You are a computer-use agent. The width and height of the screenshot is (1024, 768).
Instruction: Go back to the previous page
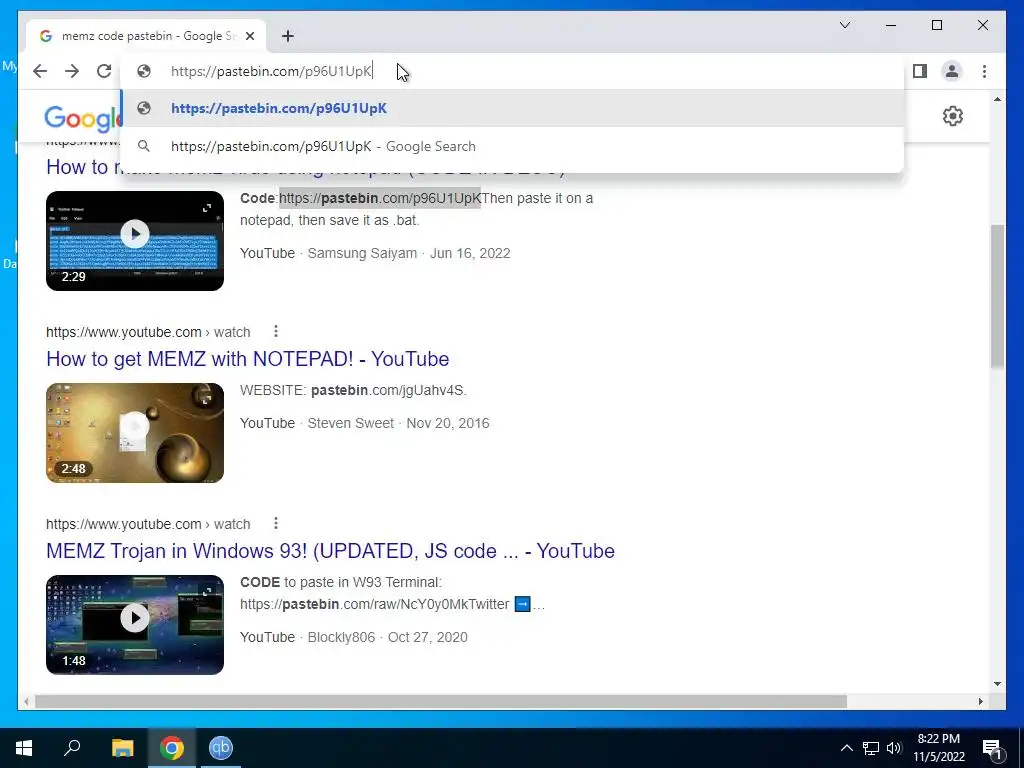point(40,71)
